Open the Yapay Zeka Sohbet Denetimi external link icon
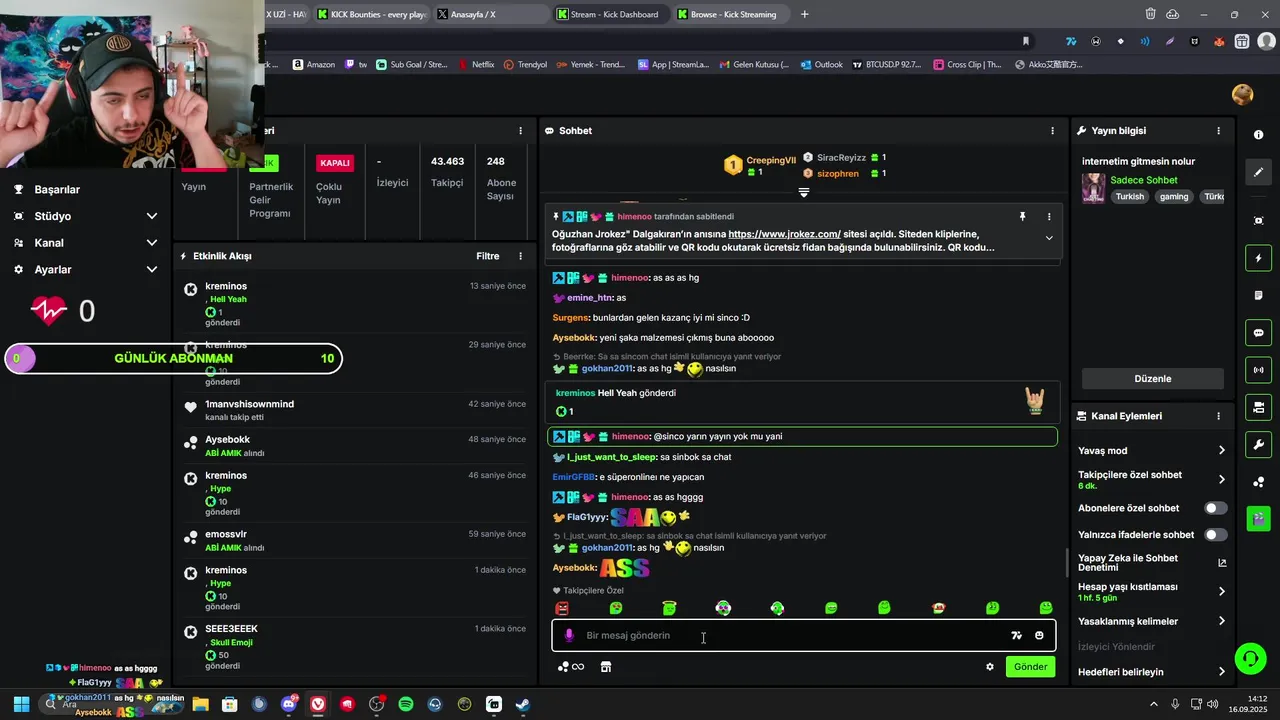 tap(1221, 563)
